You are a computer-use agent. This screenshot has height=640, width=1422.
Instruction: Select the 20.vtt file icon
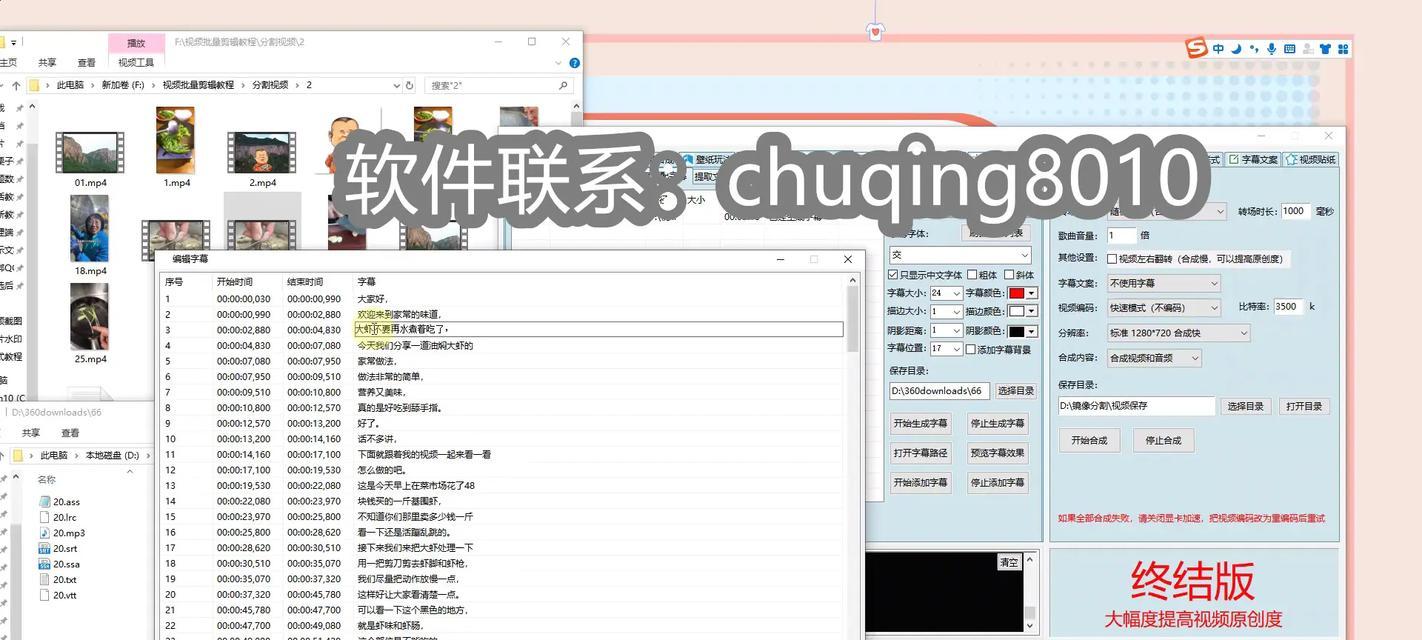[x=44, y=595]
